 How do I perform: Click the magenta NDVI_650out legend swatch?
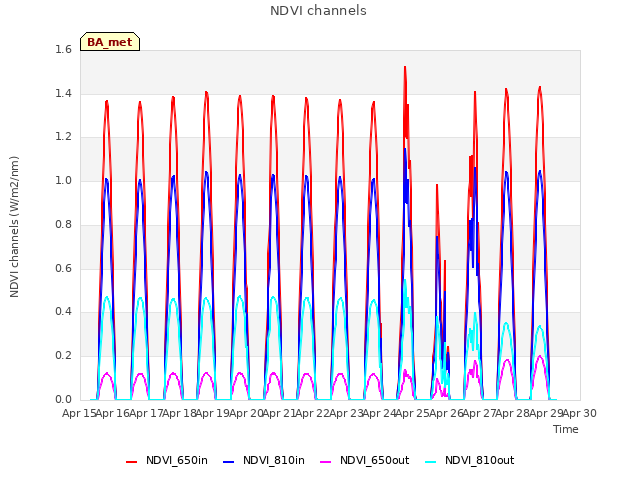[325, 462]
